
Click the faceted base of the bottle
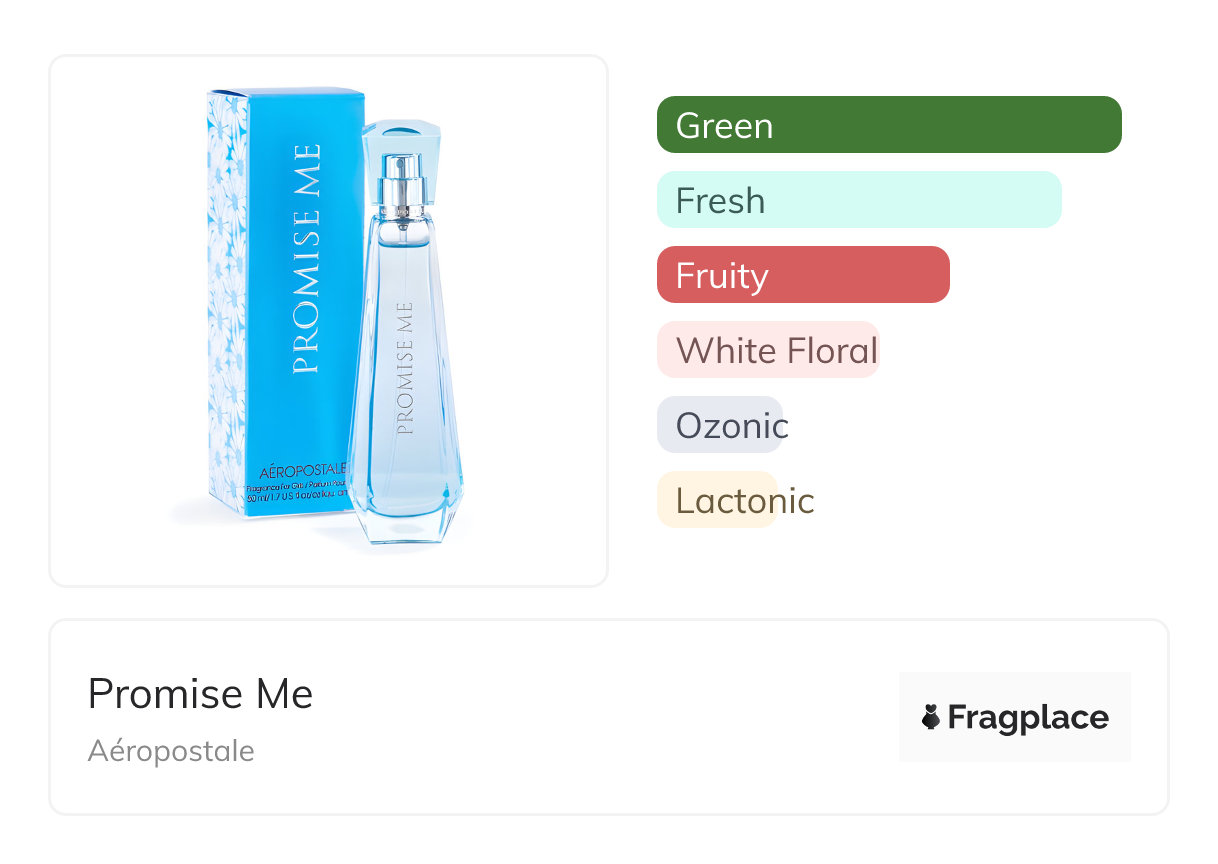coord(404,515)
